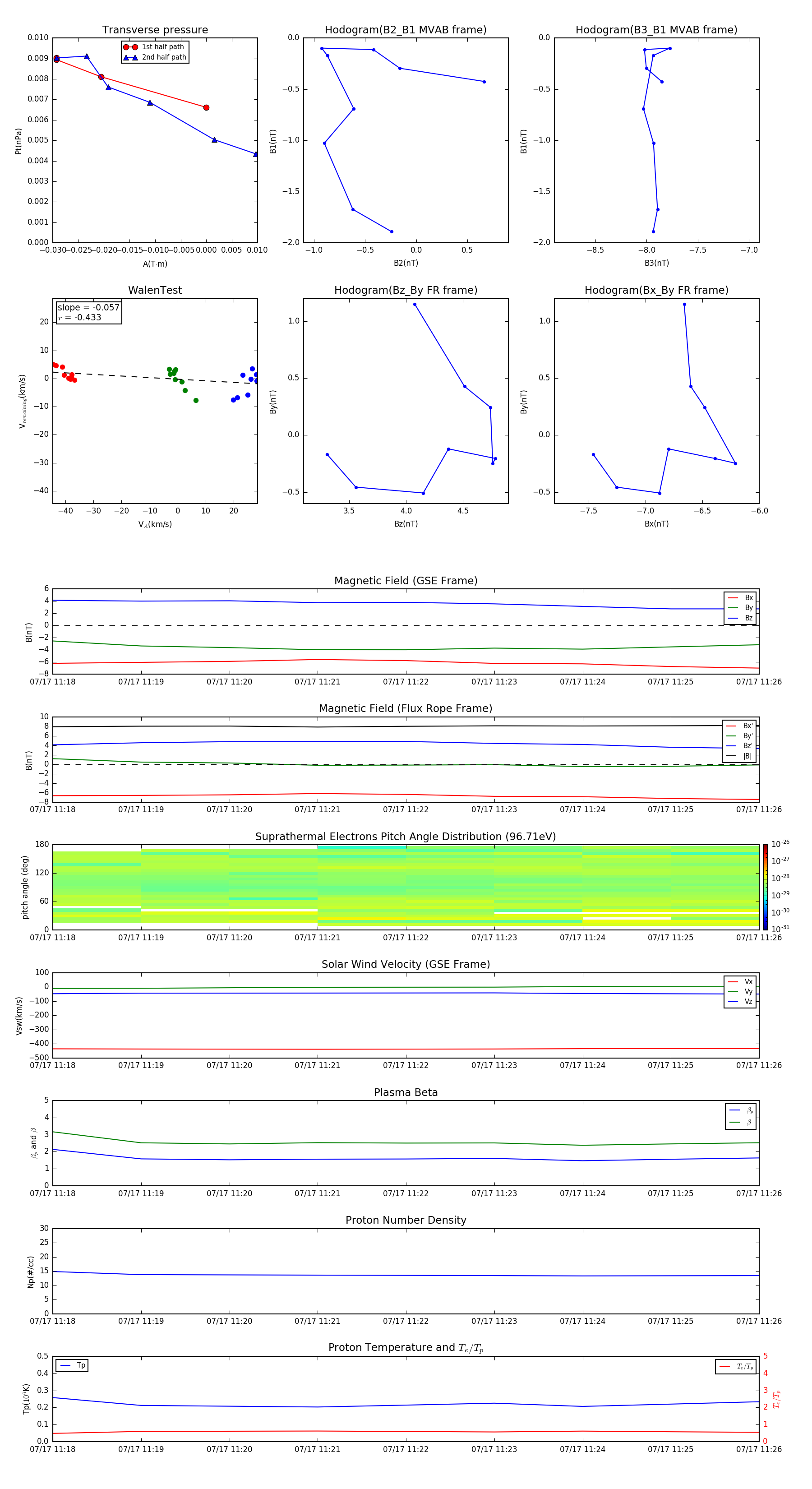Click the βp entry in Plasma Beta legend
Viewport: 812px width, 1489px height.
[742, 1110]
